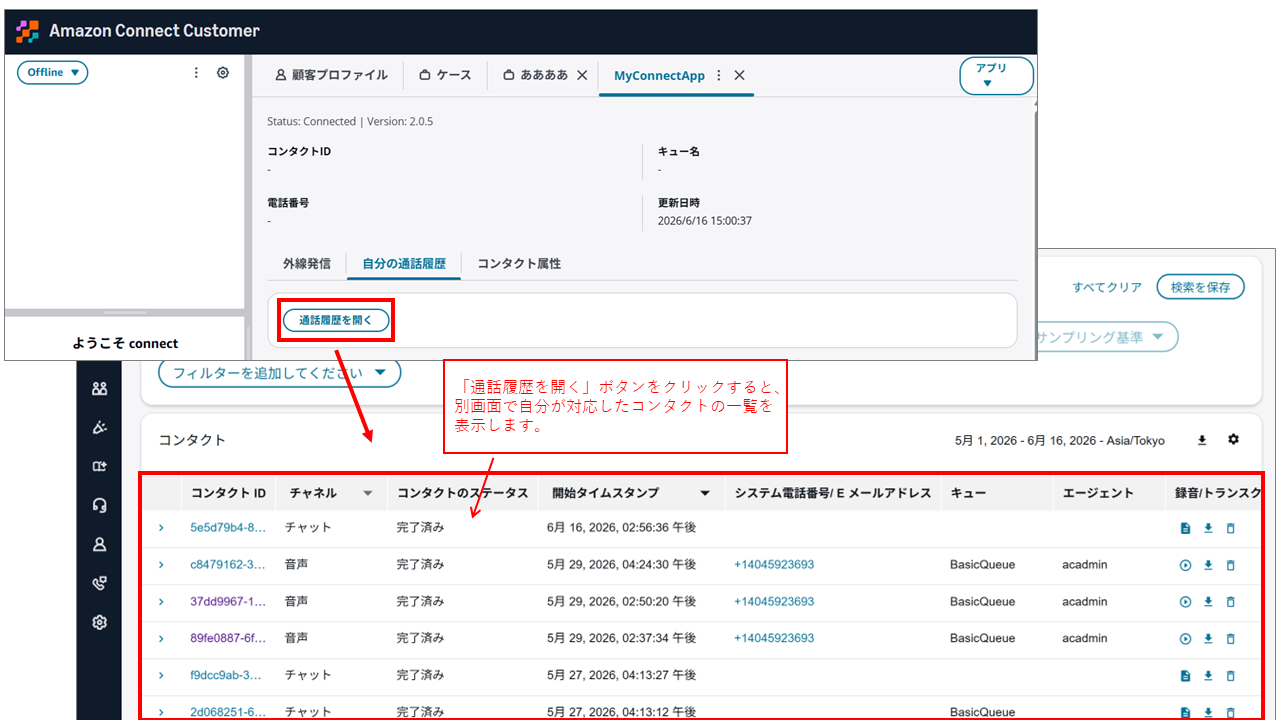Expand contact row f9dcc9ab
Screen dimensions: 1280x720
click(x=160, y=676)
